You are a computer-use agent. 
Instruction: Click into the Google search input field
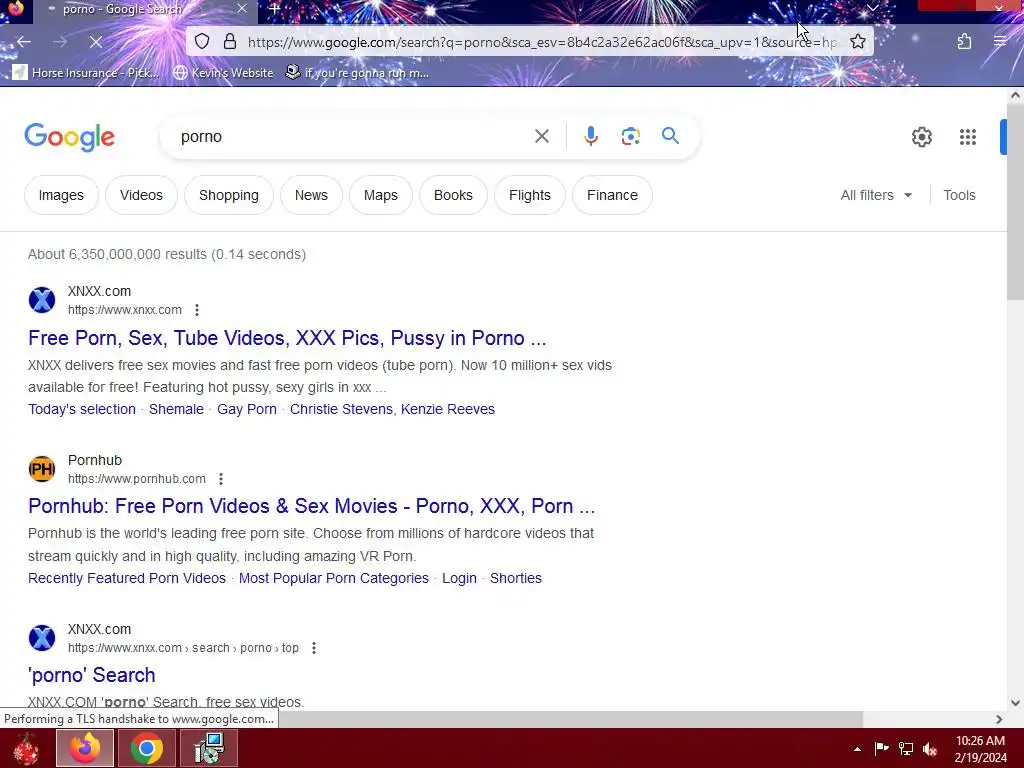coord(353,136)
